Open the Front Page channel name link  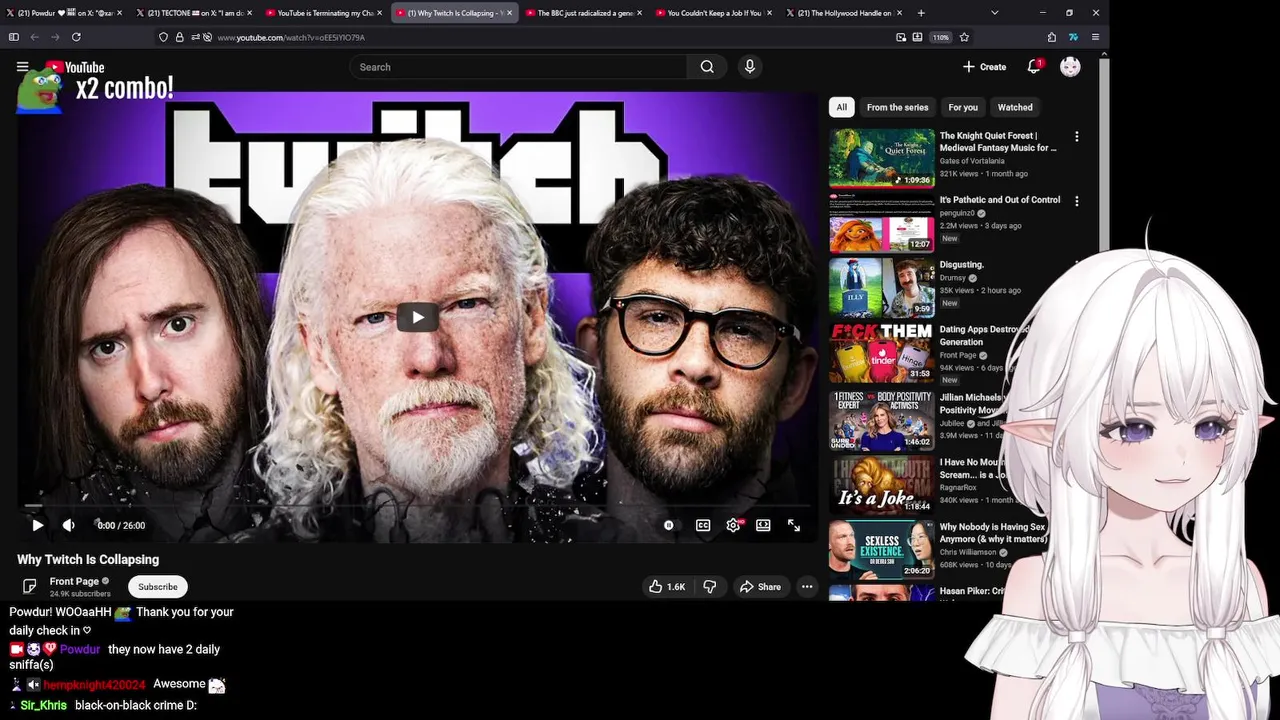pyautogui.click(x=74, y=581)
